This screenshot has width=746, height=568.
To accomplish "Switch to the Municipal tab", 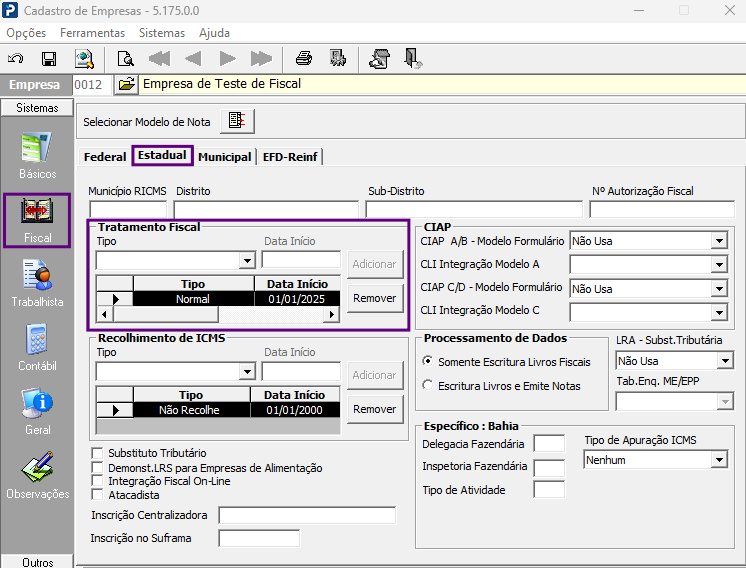I will 224,157.
